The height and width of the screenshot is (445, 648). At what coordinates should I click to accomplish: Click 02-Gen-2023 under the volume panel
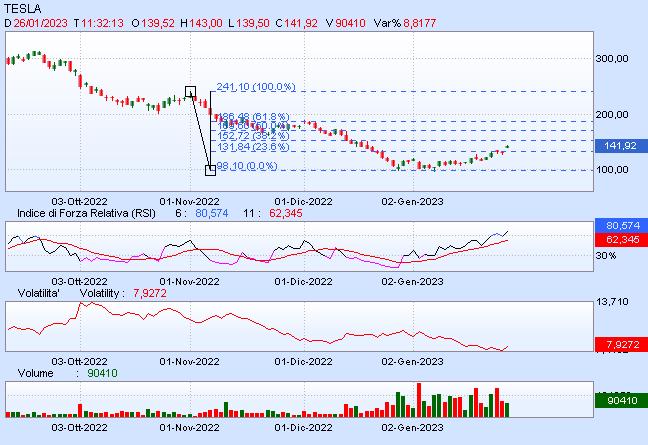412,428
